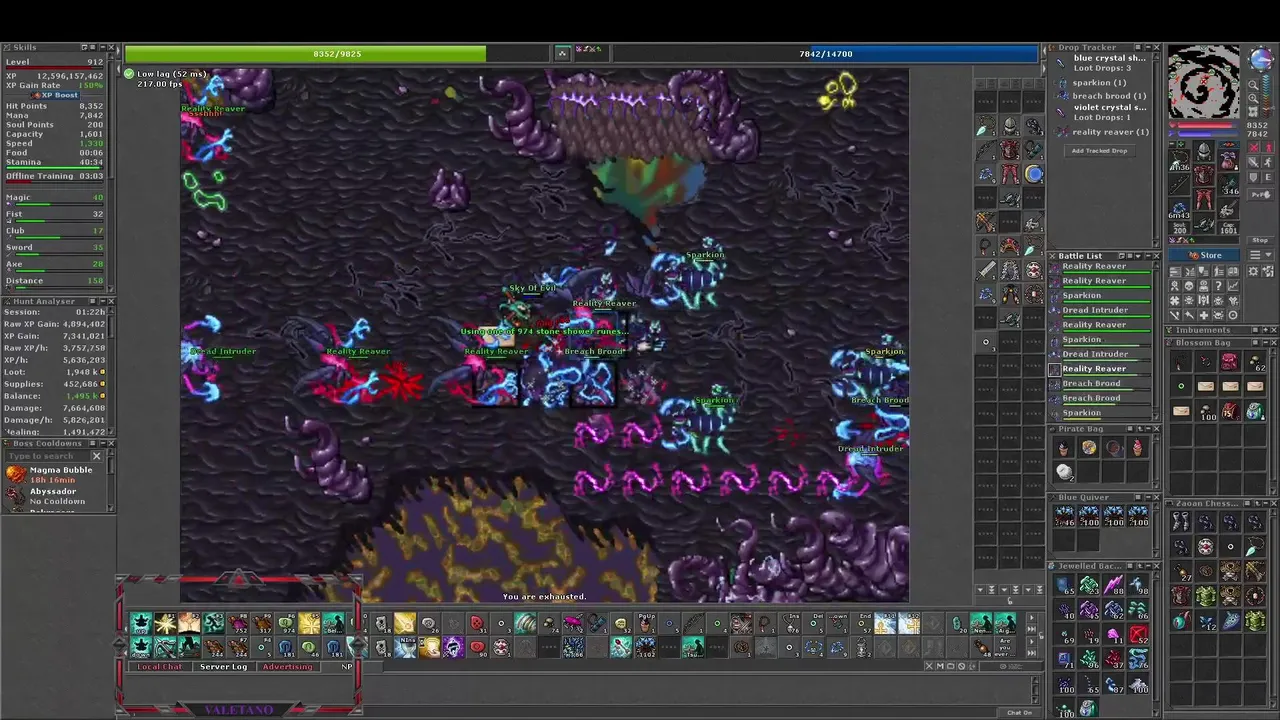1280x720 pixels.
Task: Zoom in on the minimap
Action: coord(1253,98)
